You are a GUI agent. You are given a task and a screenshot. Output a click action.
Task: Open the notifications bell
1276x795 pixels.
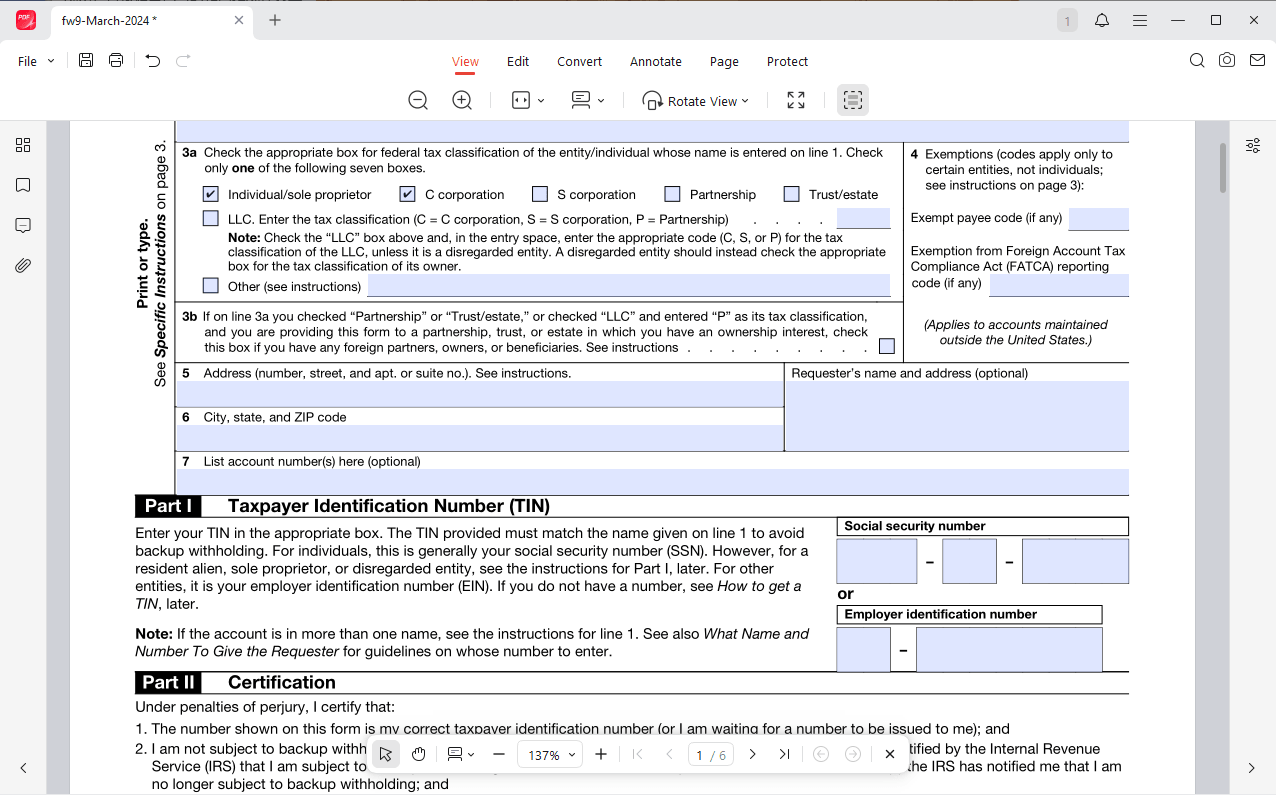click(1102, 20)
